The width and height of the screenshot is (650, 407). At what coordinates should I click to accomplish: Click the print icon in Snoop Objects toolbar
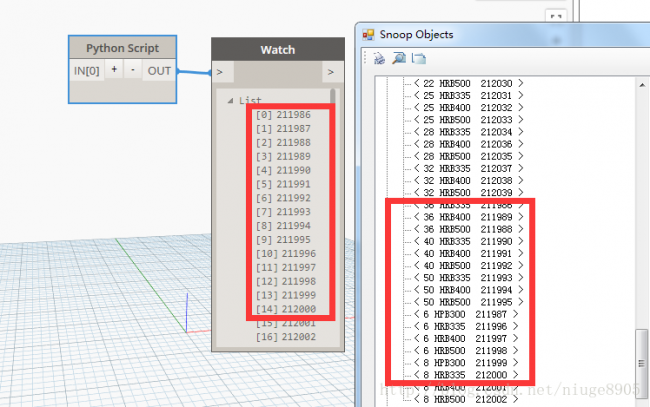coord(379,59)
